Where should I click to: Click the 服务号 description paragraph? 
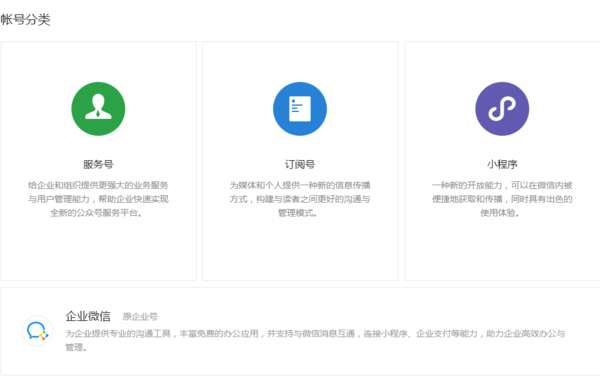tap(98, 199)
